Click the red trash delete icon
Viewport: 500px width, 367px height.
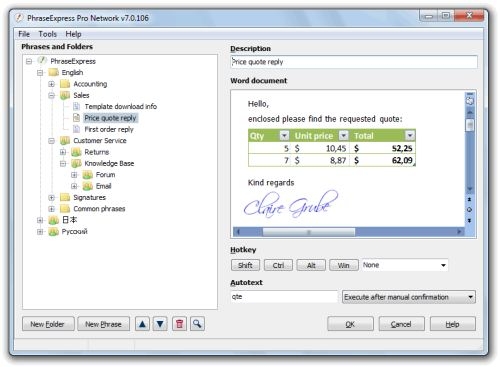tap(179, 324)
